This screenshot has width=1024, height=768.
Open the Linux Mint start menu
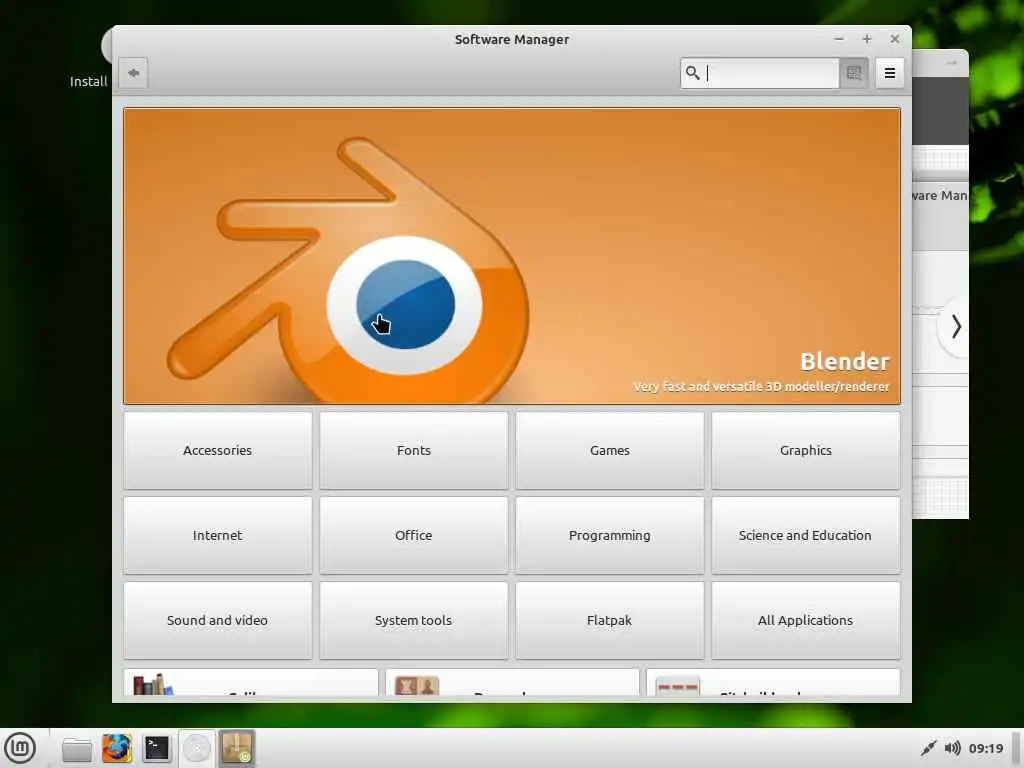(20, 748)
